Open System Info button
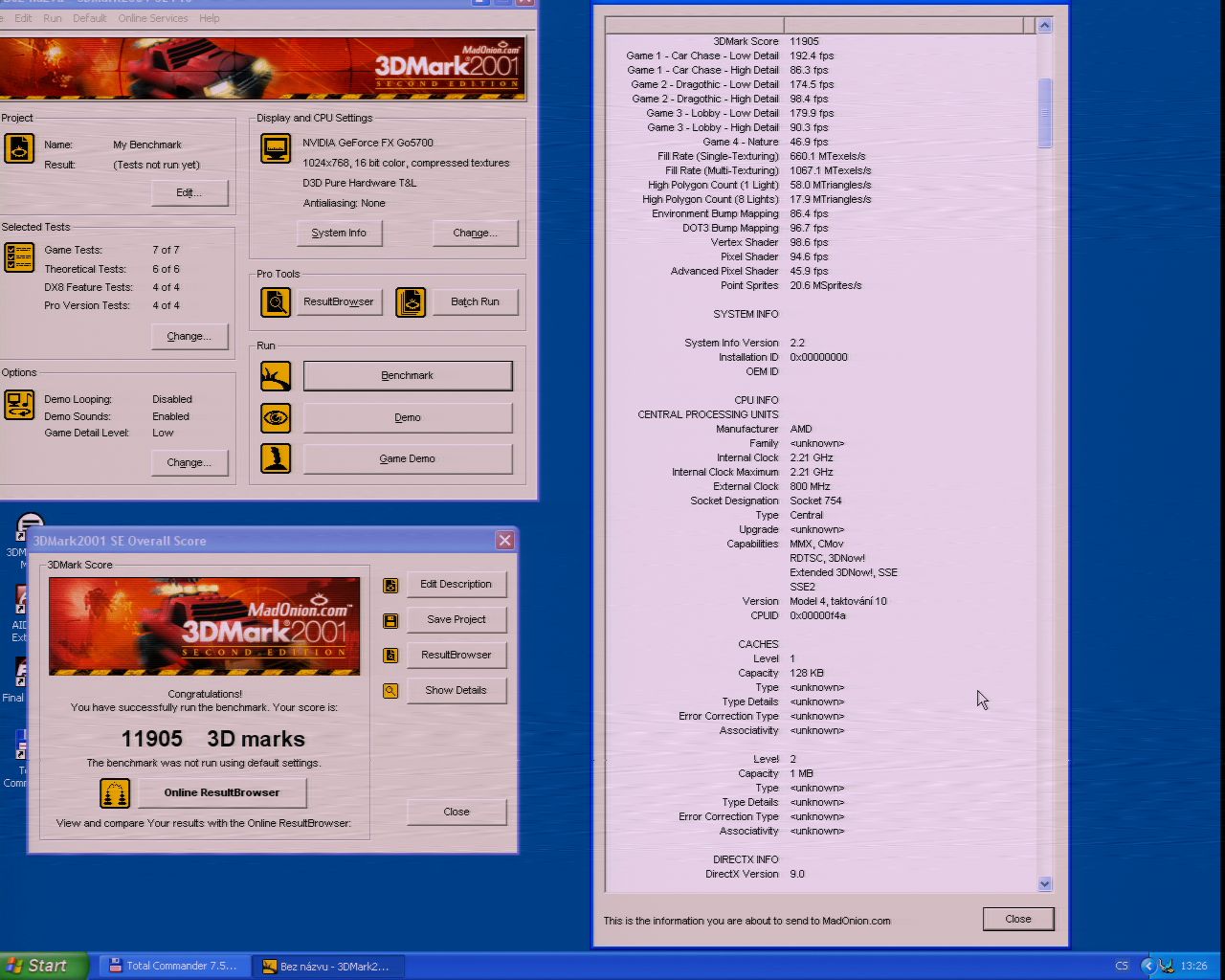The image size is (1225, 980). (x=339, y=233)
